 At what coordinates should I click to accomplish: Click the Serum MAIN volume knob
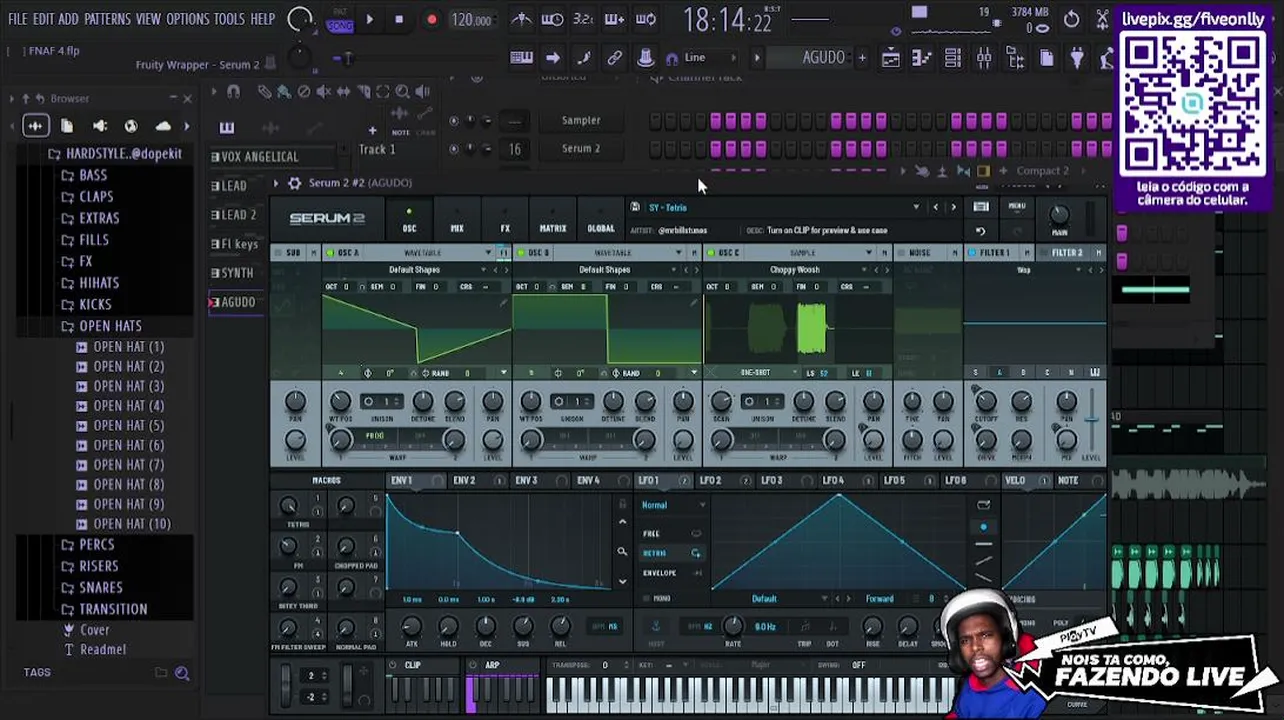(1059, 214)
